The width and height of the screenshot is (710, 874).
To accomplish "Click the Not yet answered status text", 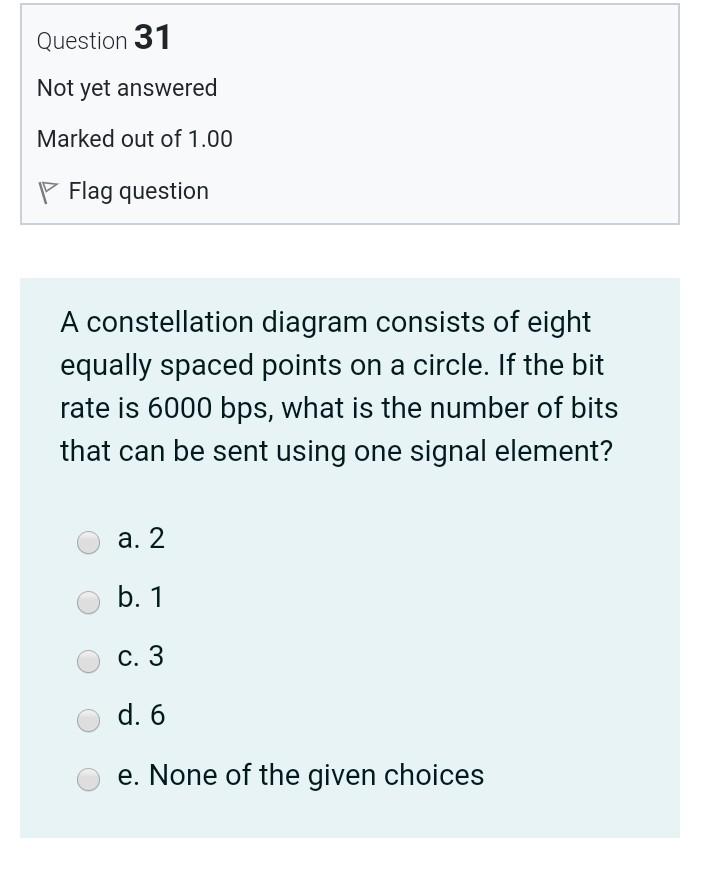I will (x=126, y=88).
